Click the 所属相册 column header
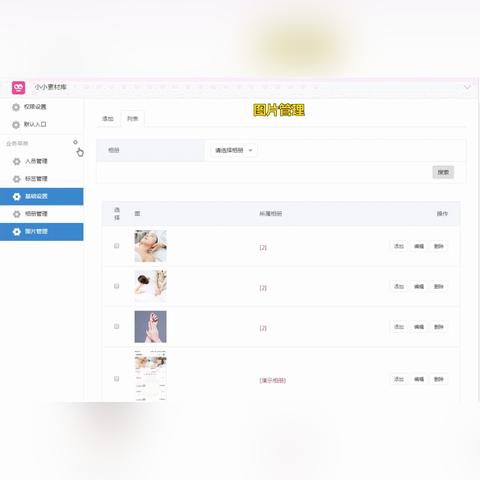 (x=271, y=214)
